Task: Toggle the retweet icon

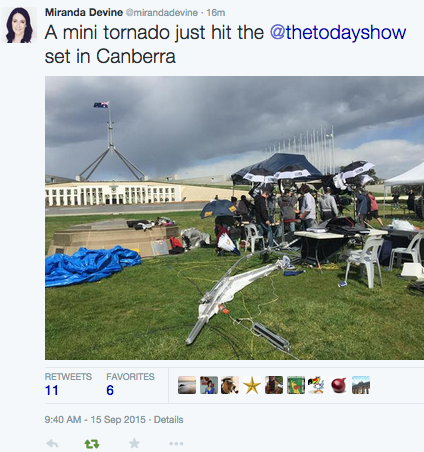Action: point(92,444)
